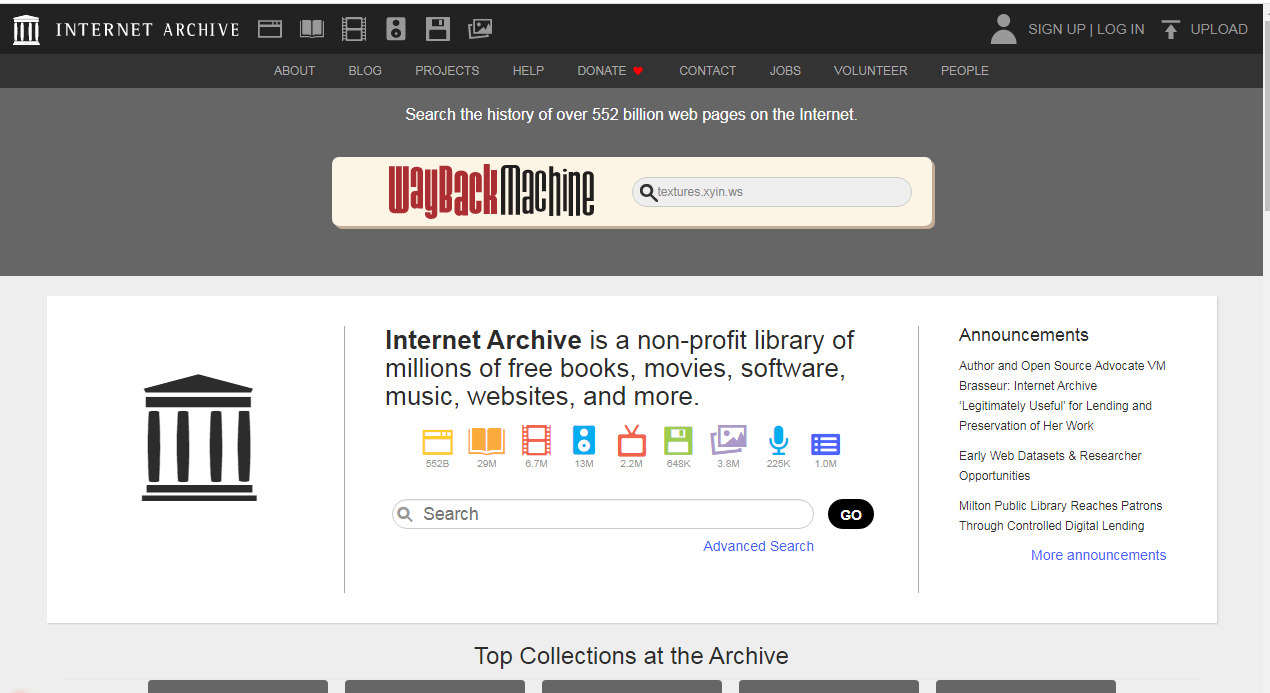The image size is (1270, 693).
Task: Open Early Web Datasets announcement link
Action: coord(1050,466)
